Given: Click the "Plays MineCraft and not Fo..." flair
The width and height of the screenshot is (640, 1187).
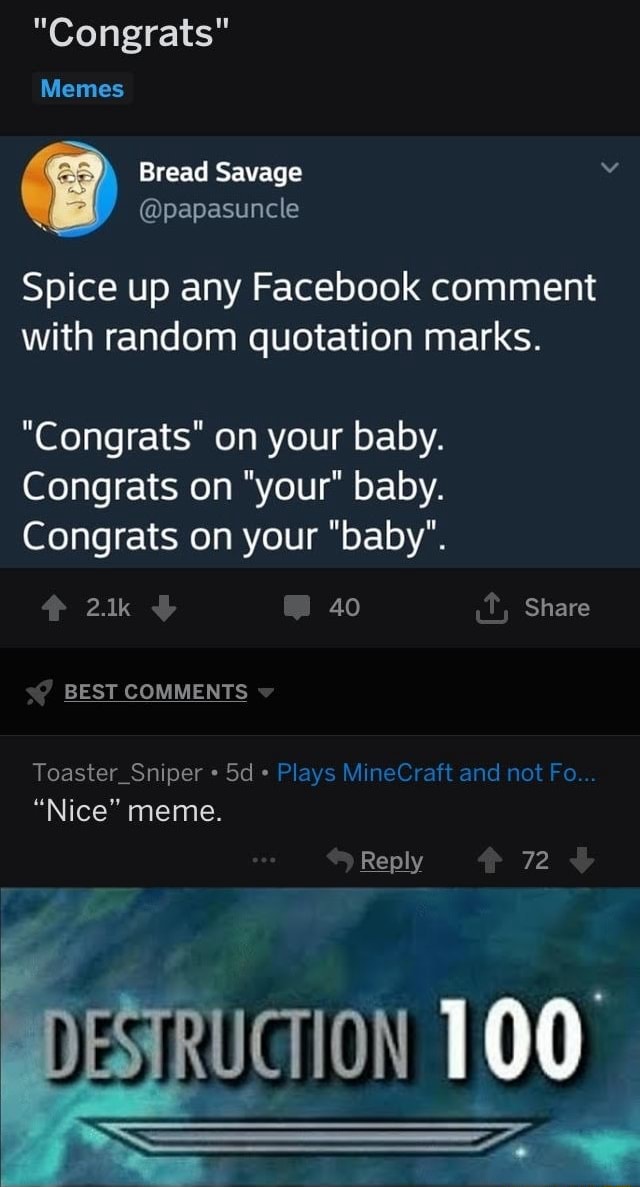Looking at the screenshot, I should 436,772.
